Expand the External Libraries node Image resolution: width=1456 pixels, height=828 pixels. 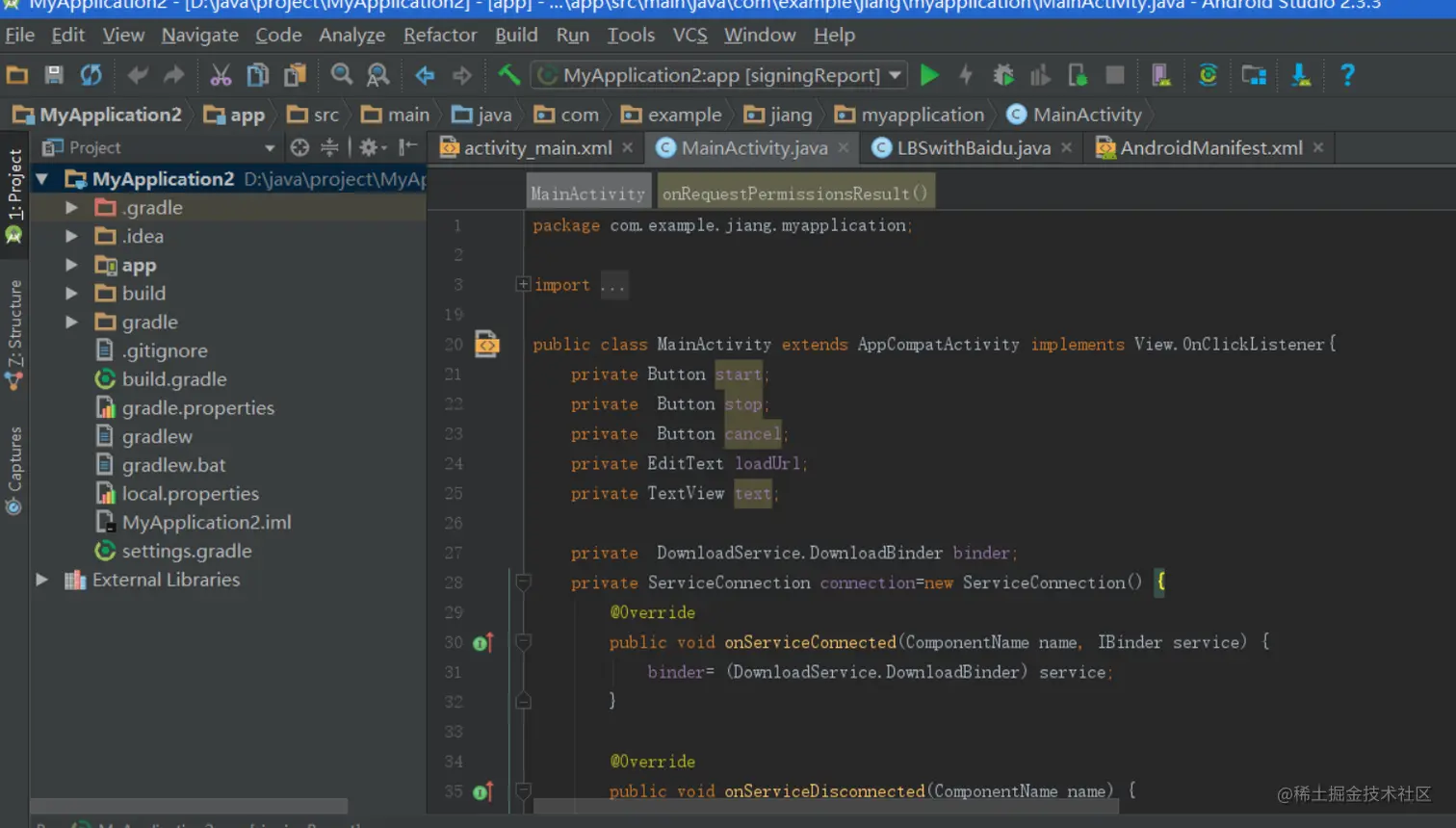click(x=42, y=580)
